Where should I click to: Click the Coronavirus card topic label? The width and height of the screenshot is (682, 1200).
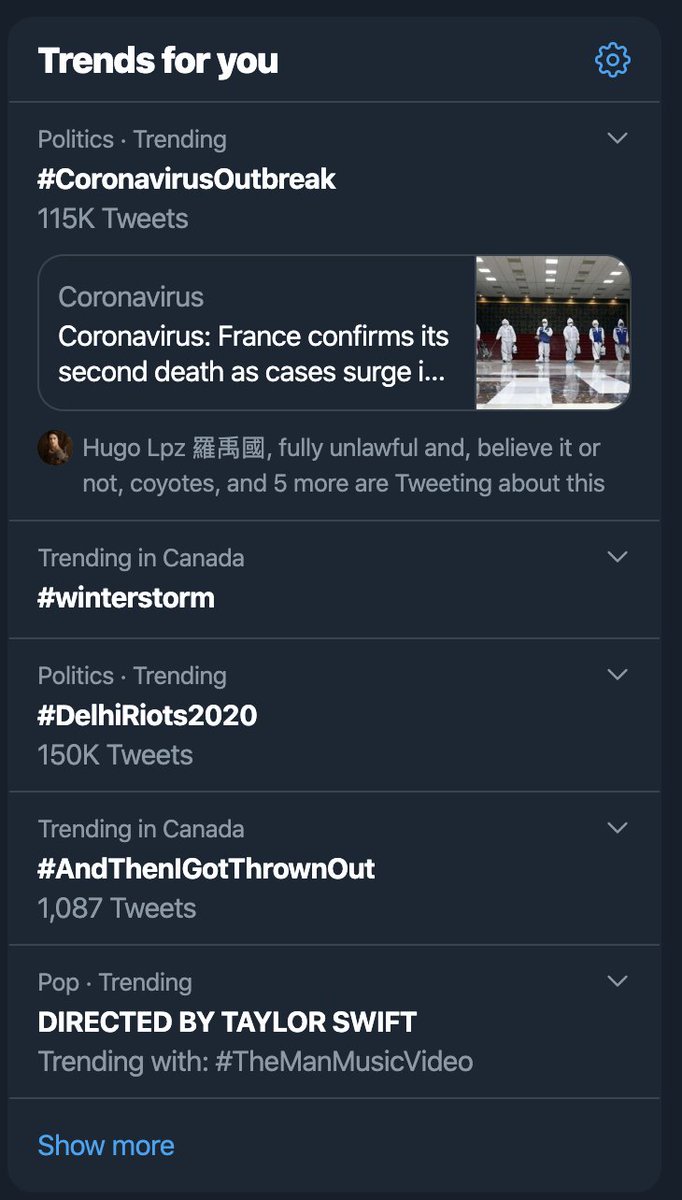pyautogui.click(x=131, y=297)
